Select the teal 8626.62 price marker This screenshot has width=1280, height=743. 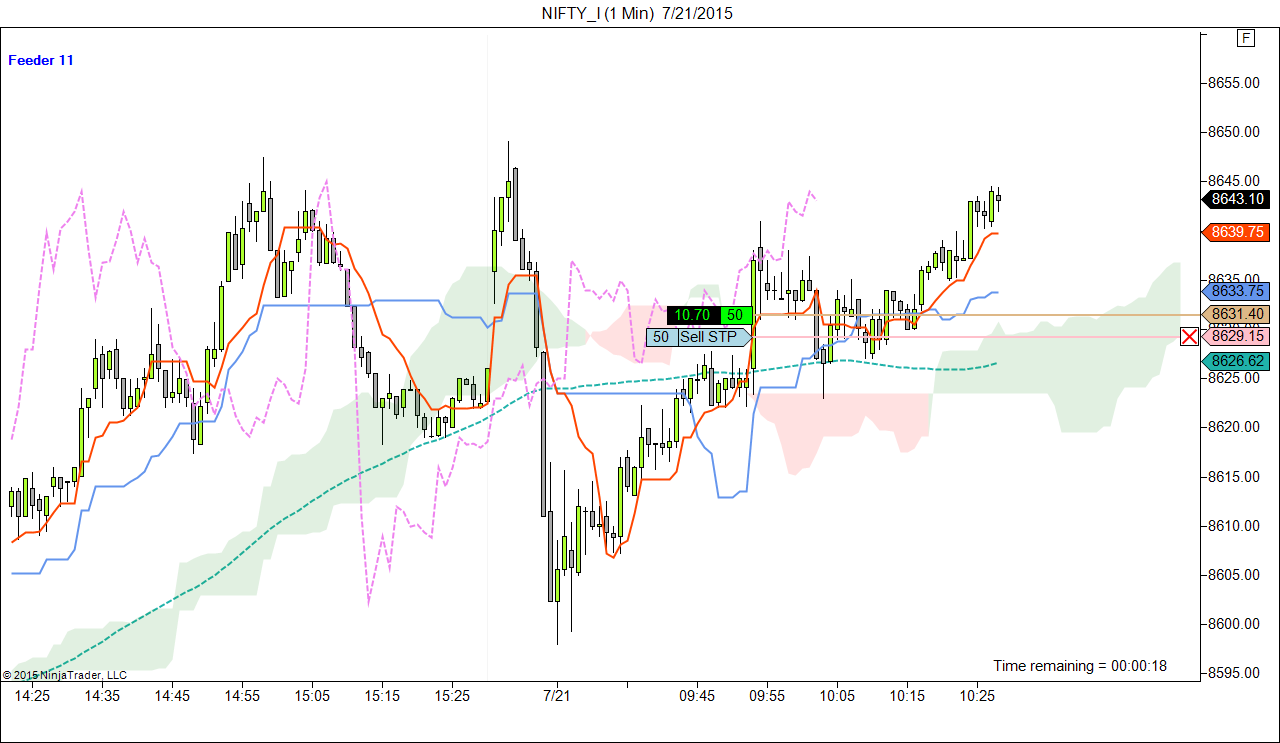pyautogui.click(x=1236, y=361)
